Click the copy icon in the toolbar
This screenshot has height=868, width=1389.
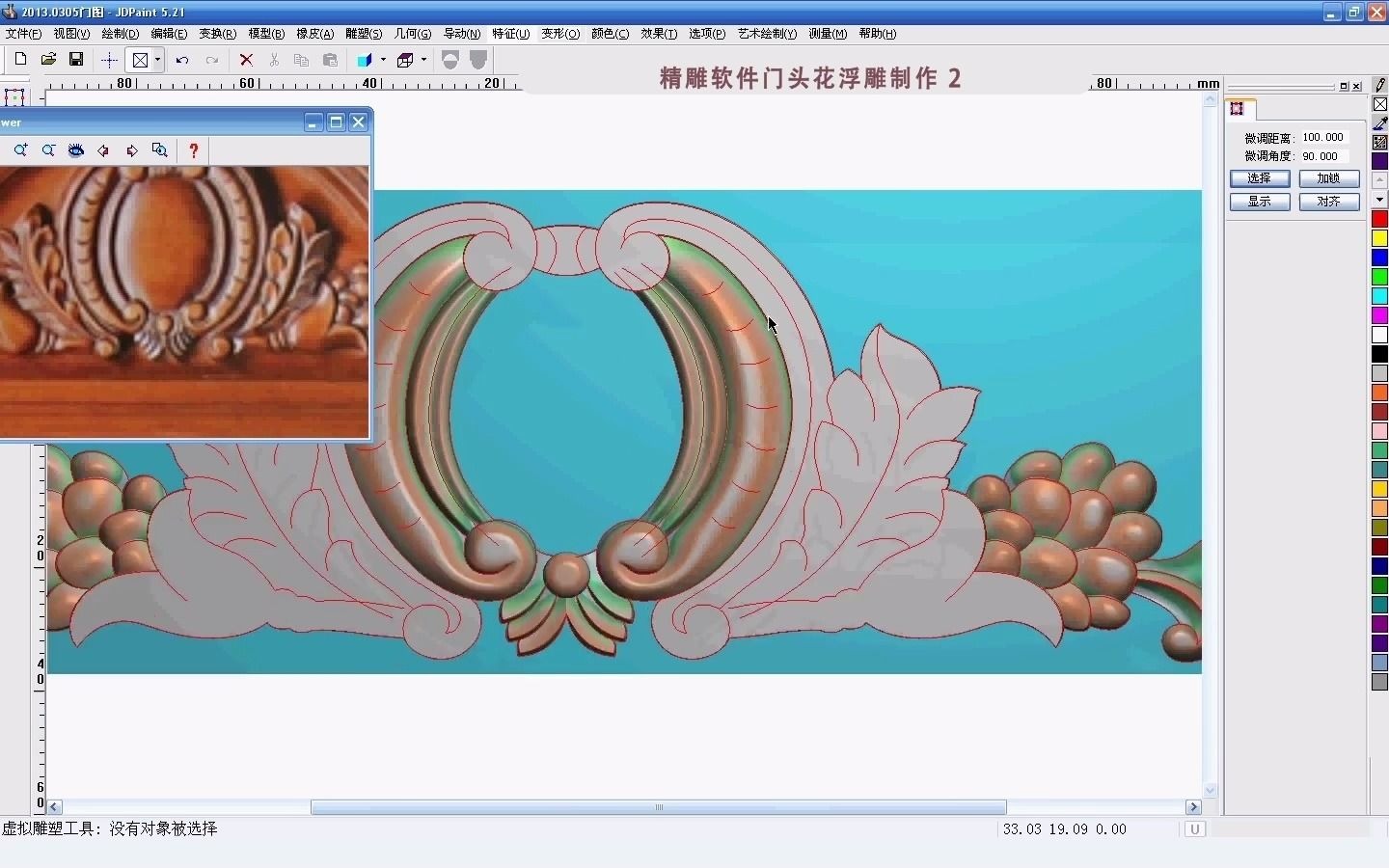(x=302, y=60)
